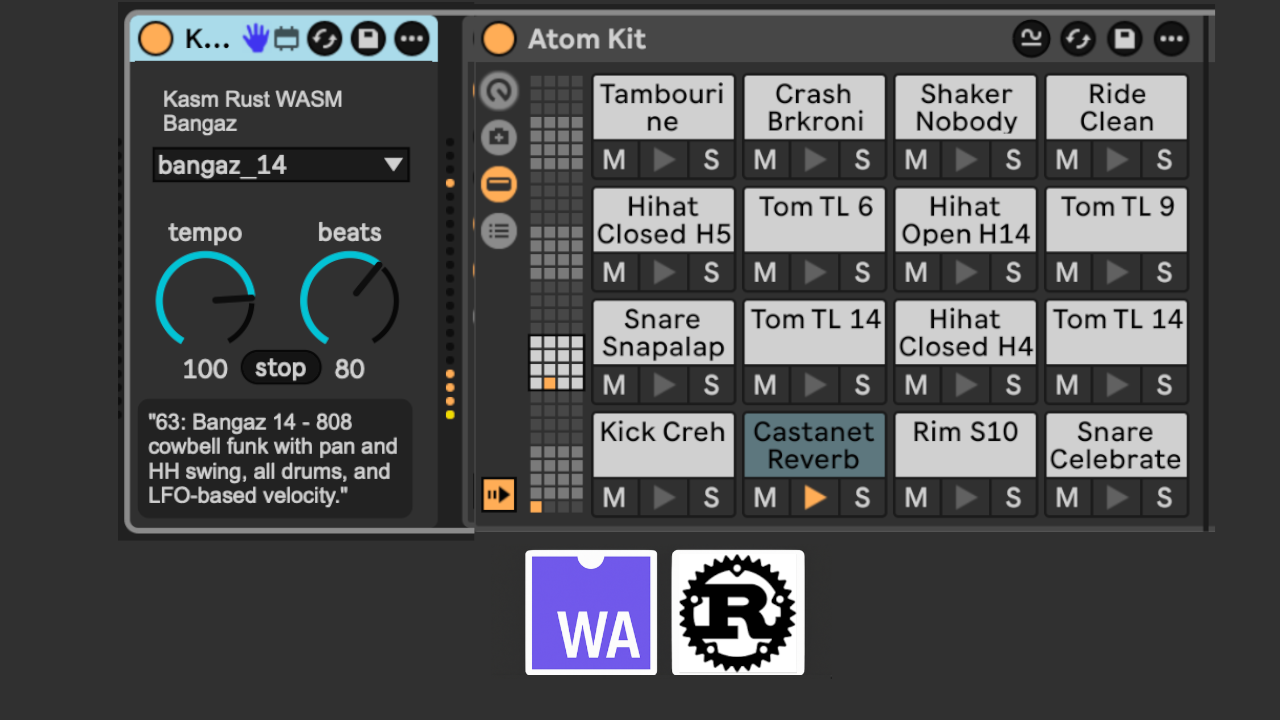Solo the Snare Snapalap pad
Image resolution: width=1280 pixels, height=720 pixels.
pyautogui.click(x=711, y=384)
